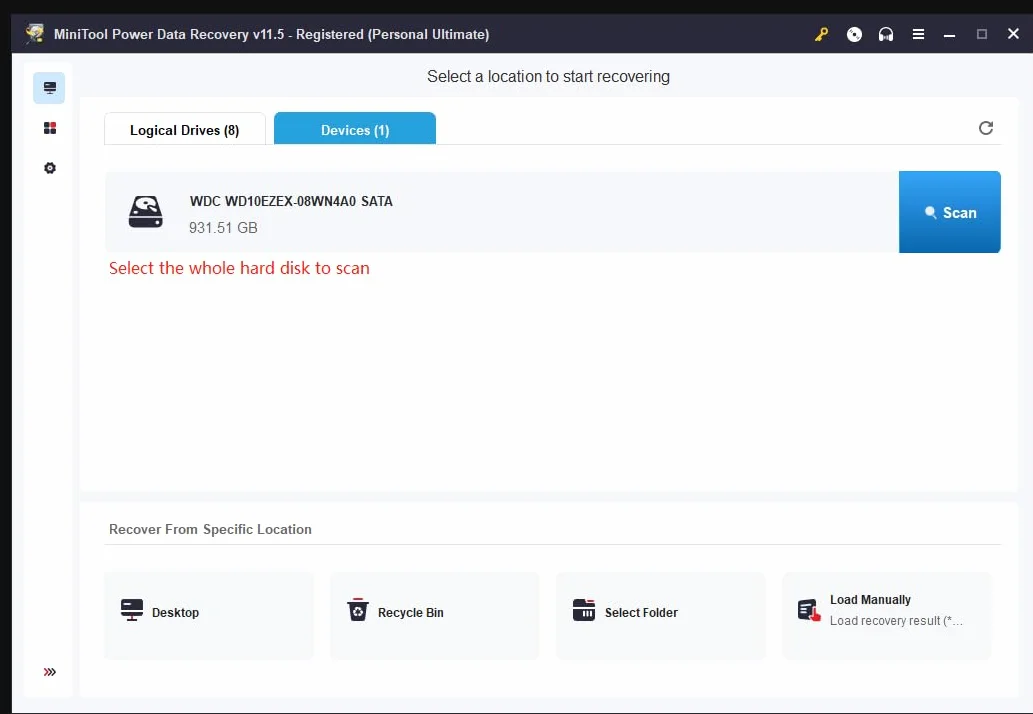Screen dimensions: 1033x714
Task: Select the This PC sidebar icon
Action: pyautogui.click(x=49, y=88)
